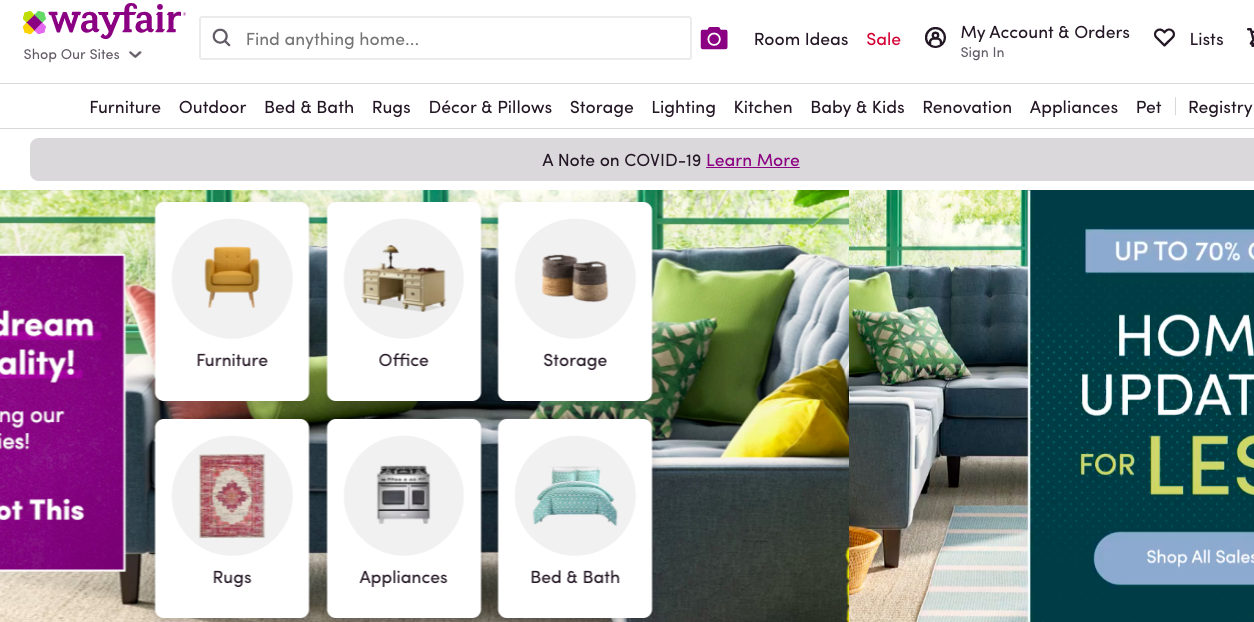This screenshot has height=622, width=1254.
Task: Open My Account & Orders menu
Action: pyautogui.click(x=1045, y=40)
